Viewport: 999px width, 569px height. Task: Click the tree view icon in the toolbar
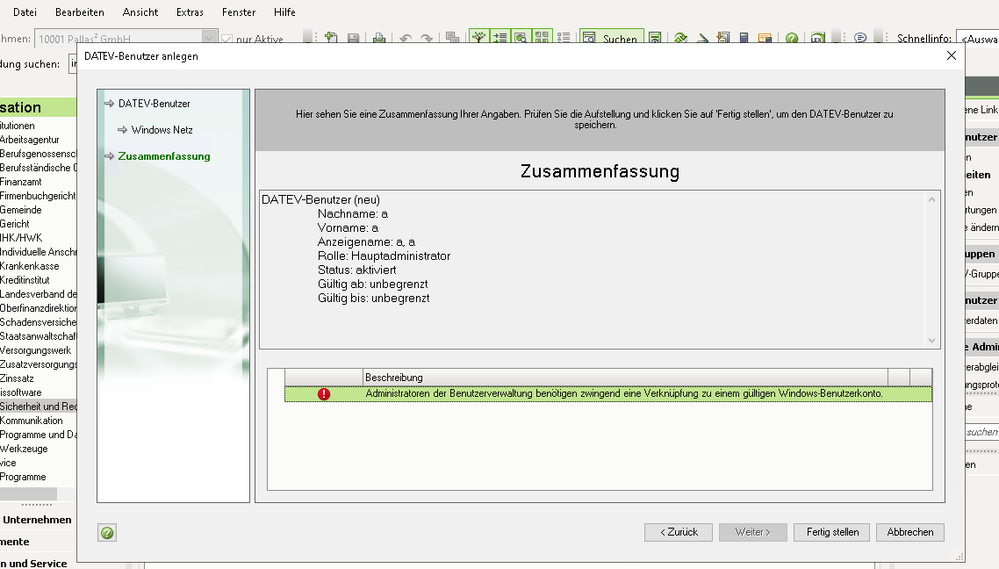click(478, 39)
